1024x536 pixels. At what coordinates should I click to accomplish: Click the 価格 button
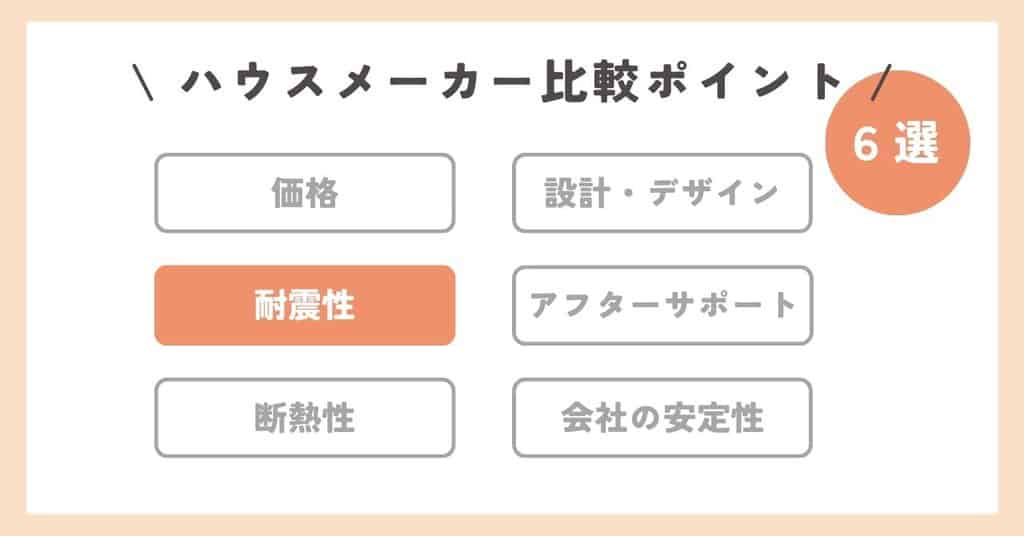304,193
